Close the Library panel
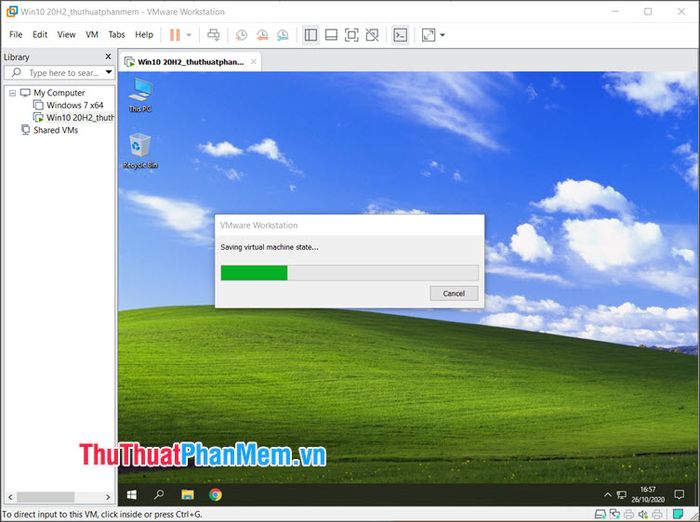 pyautogui.click(x=108, y=57)
